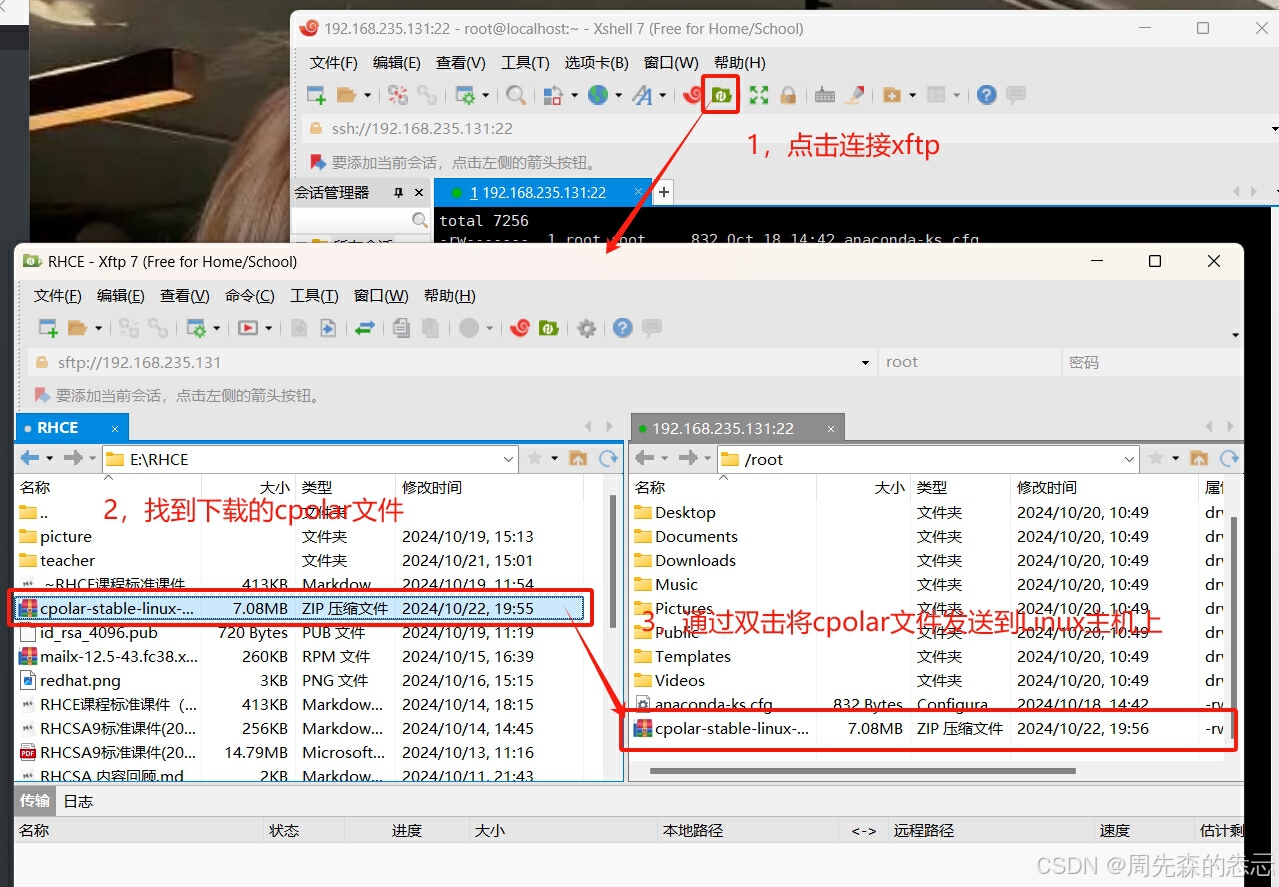This screenshot has height=887, width=1279.
Task: Launch Xftp from the Xshell toolbar green icon
Action: tap(721, 95)
